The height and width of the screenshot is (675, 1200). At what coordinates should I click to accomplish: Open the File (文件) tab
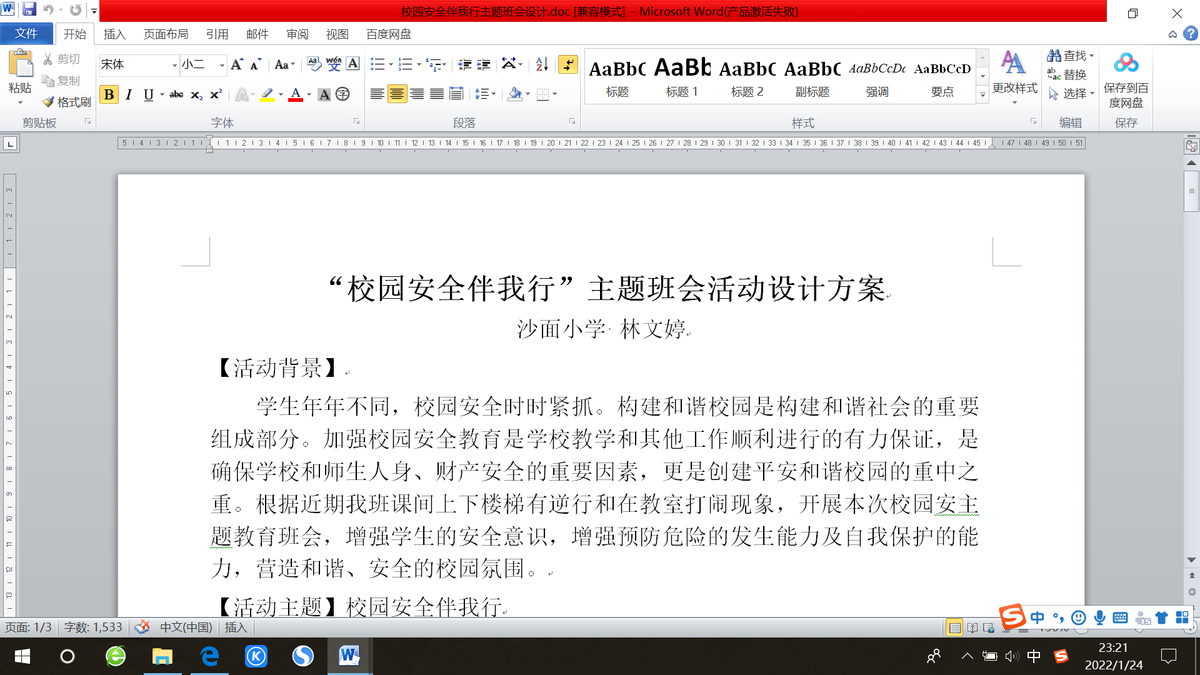tap(26, 34)
